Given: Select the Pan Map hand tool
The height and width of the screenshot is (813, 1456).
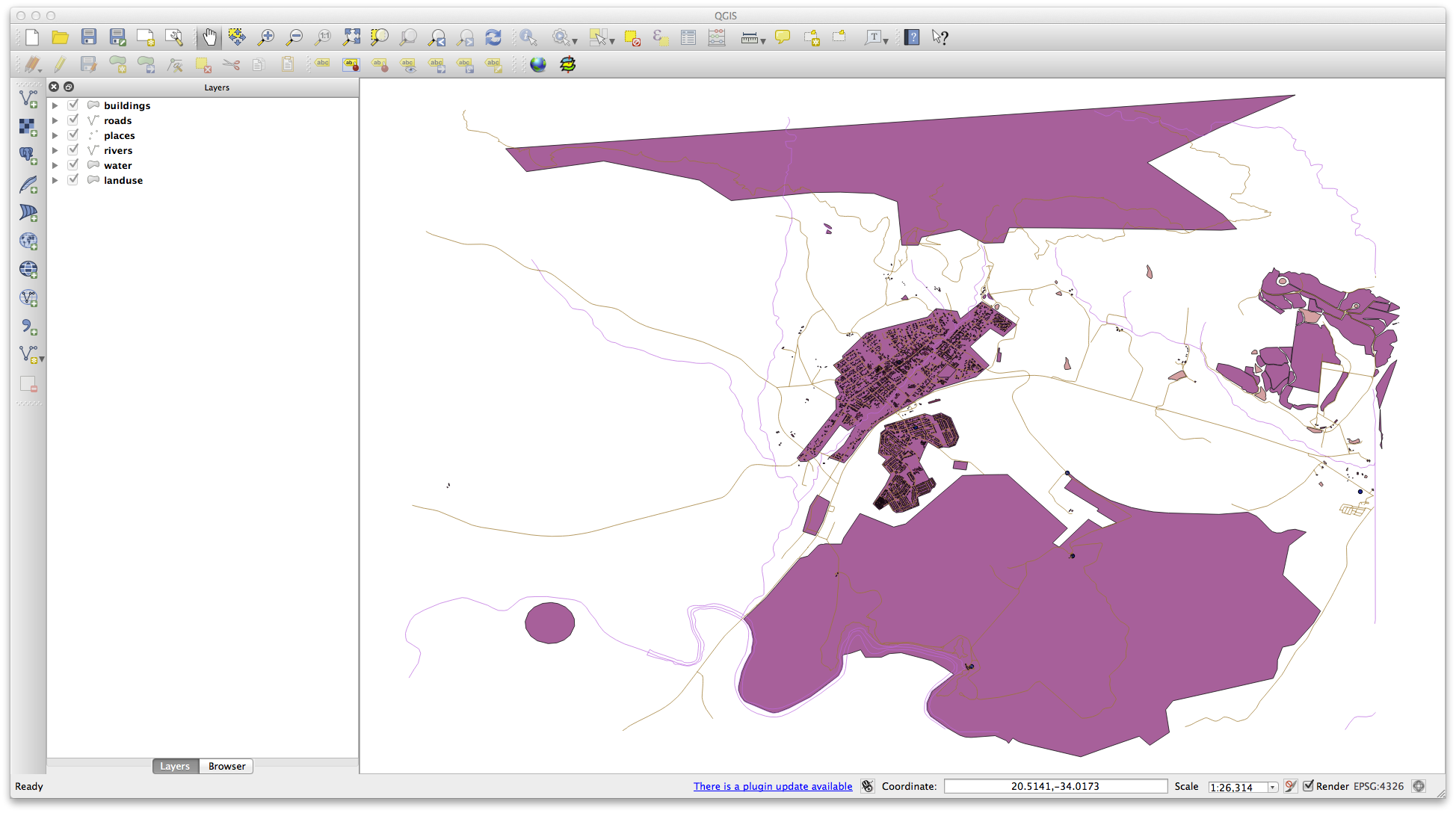Looking at the screenshot, I should point(209,37).
